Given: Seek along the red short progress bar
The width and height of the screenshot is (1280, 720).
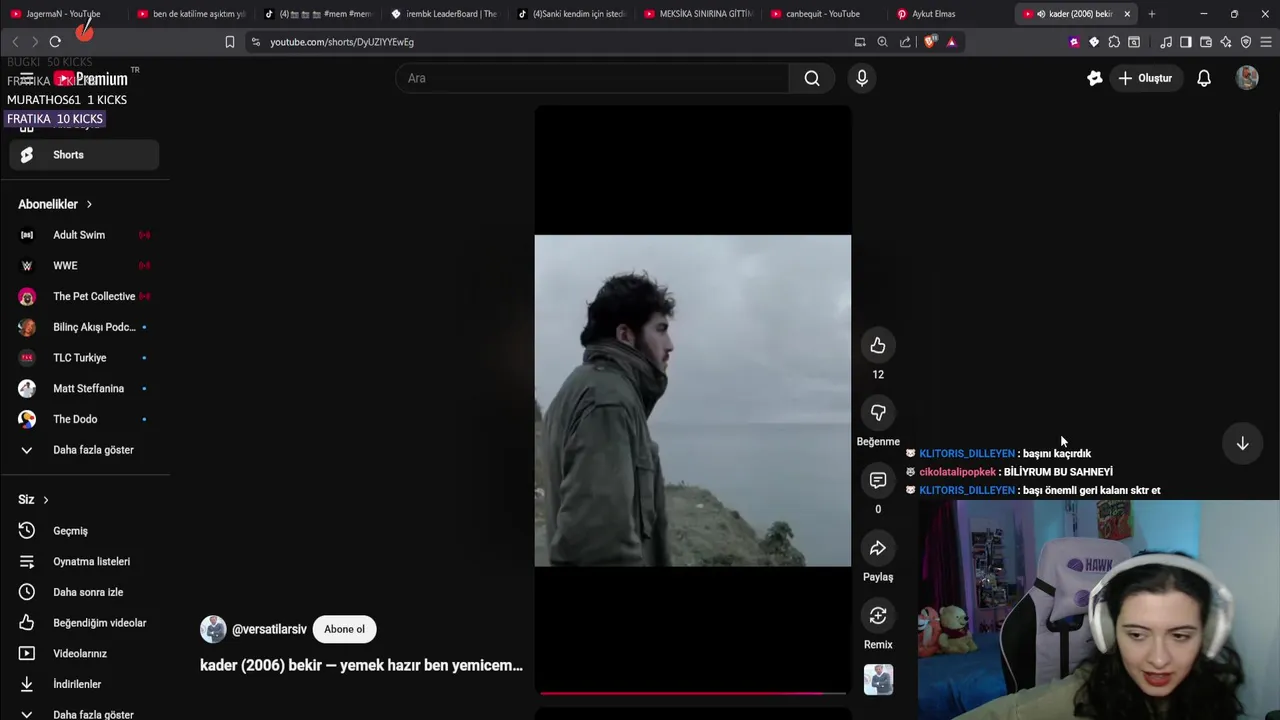Looking at the screenshot, I should pyautogui.click(x=693, y=692).
